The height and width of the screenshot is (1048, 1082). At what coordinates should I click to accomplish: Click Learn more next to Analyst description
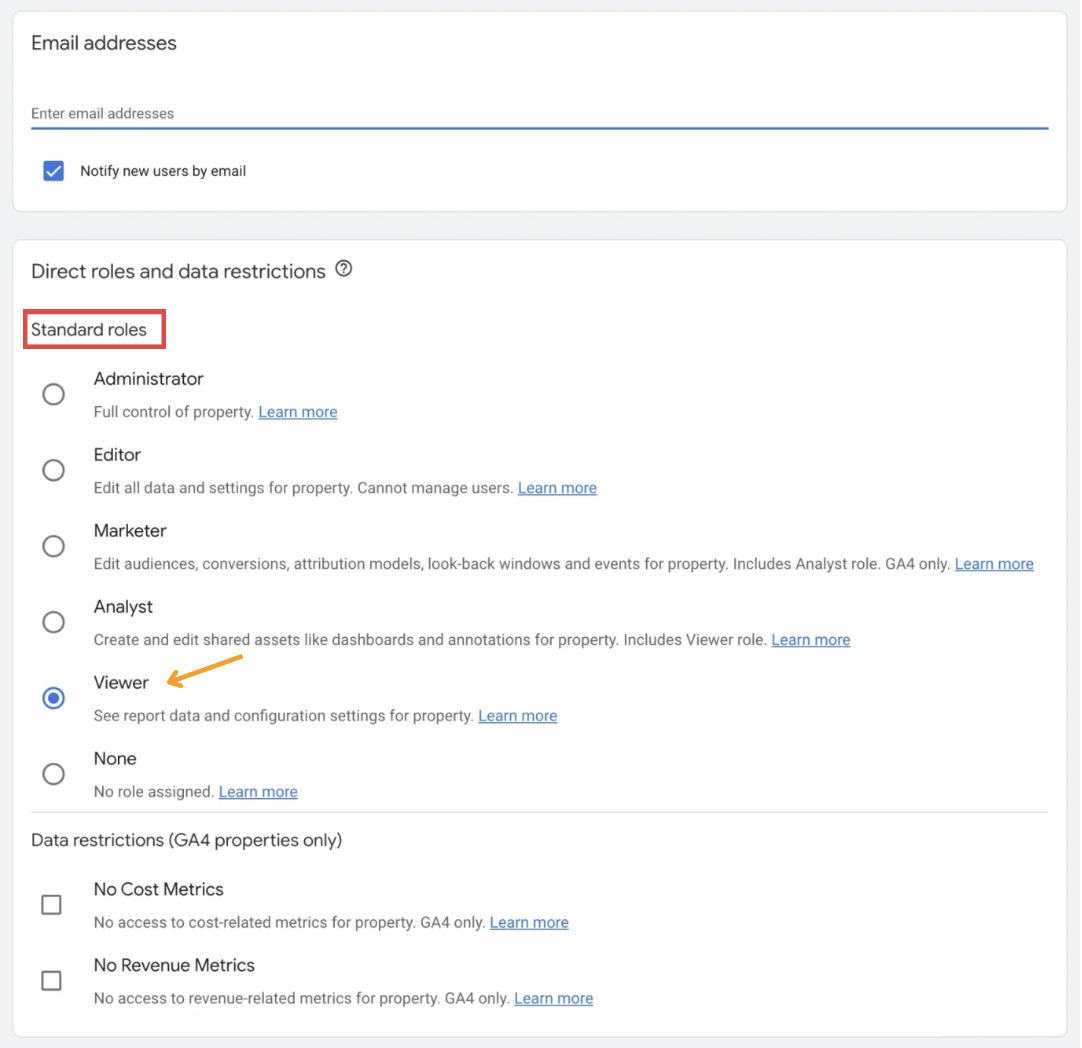tap(811, 640)
